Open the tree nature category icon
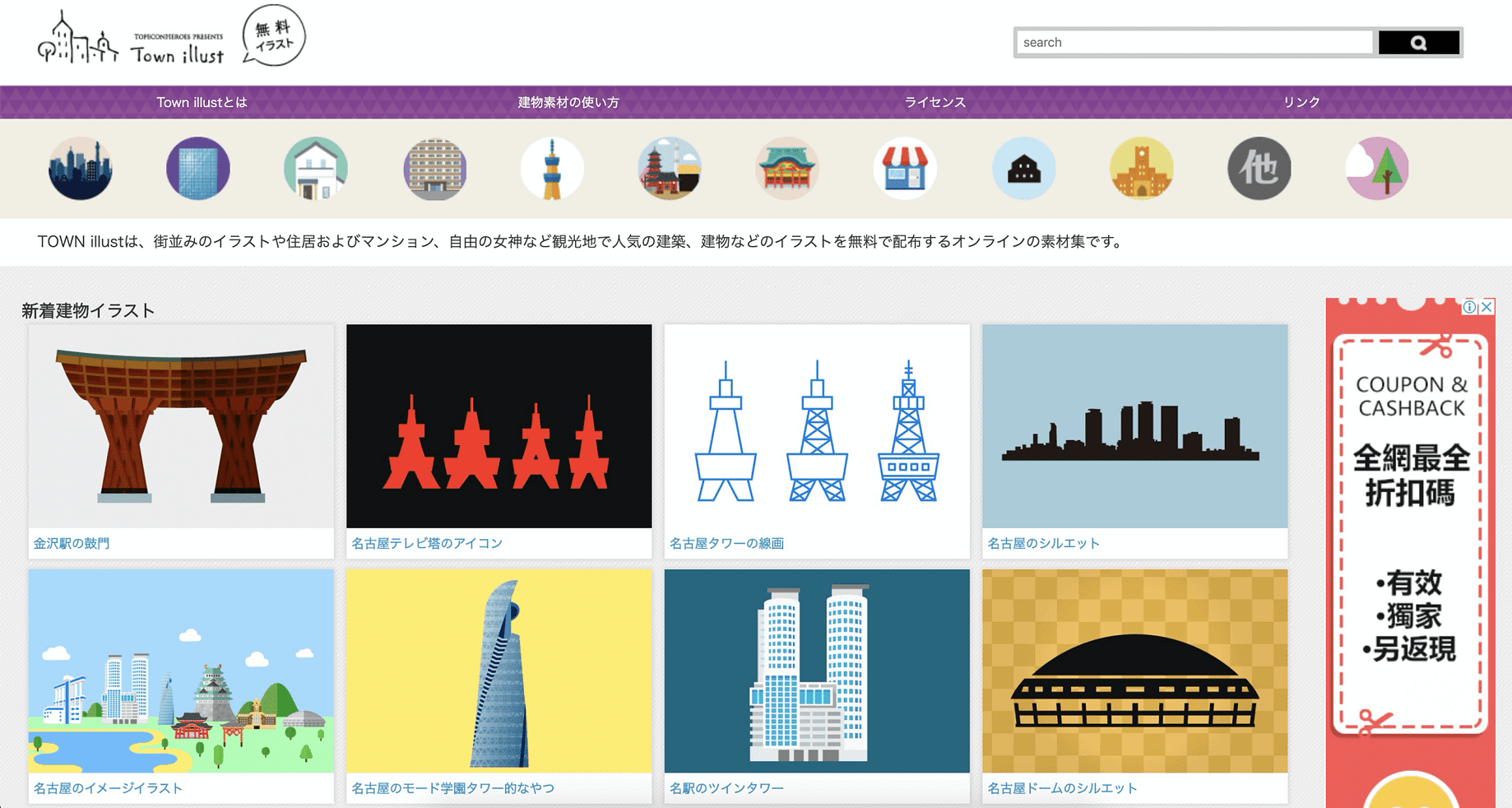Screen dimensions: 1512x808 [1377, 169]
